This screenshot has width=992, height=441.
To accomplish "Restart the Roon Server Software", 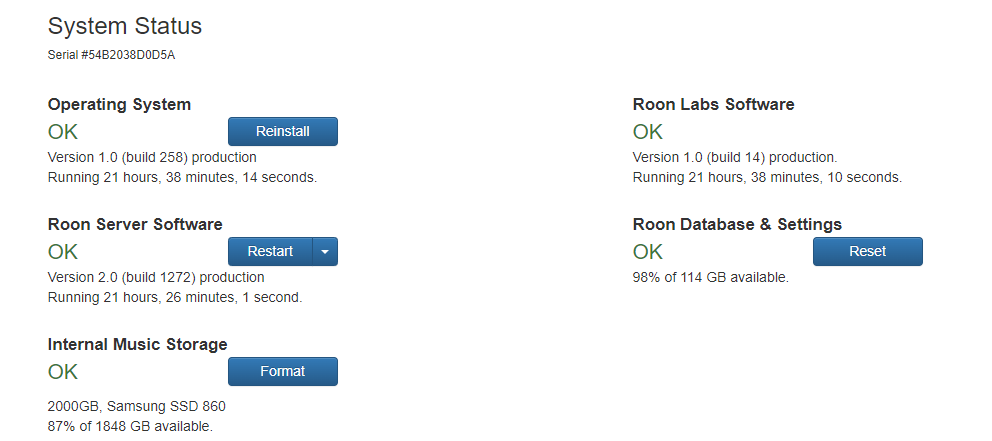I will tap(270, 252).
